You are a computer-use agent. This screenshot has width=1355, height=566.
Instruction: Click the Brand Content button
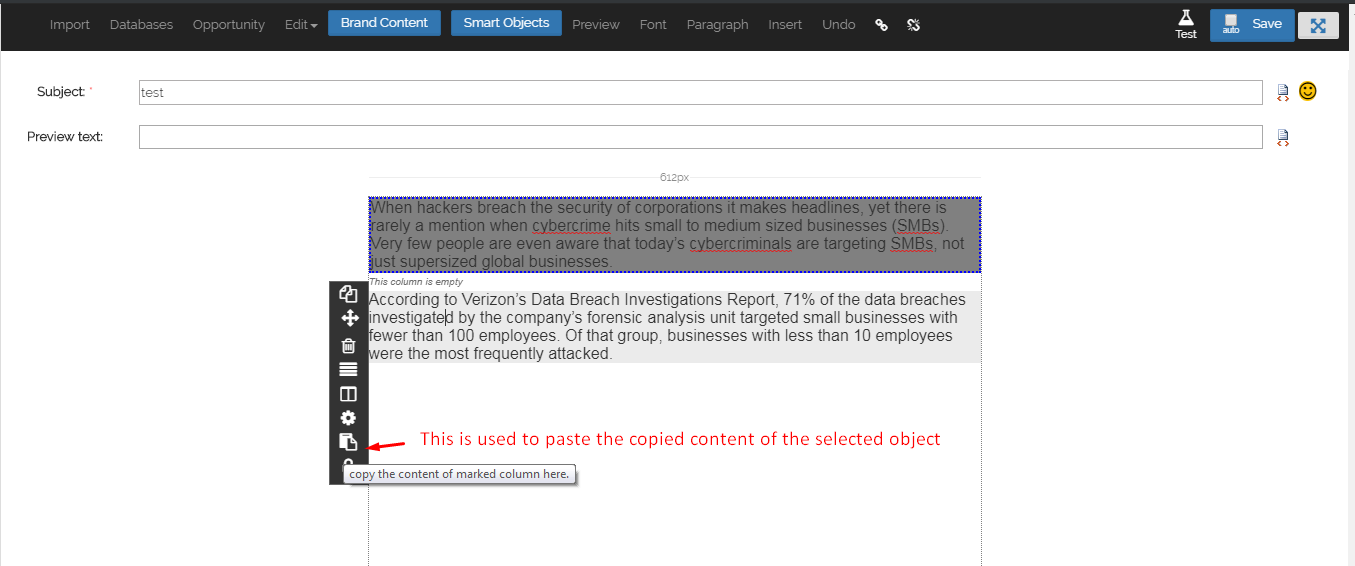384,23
